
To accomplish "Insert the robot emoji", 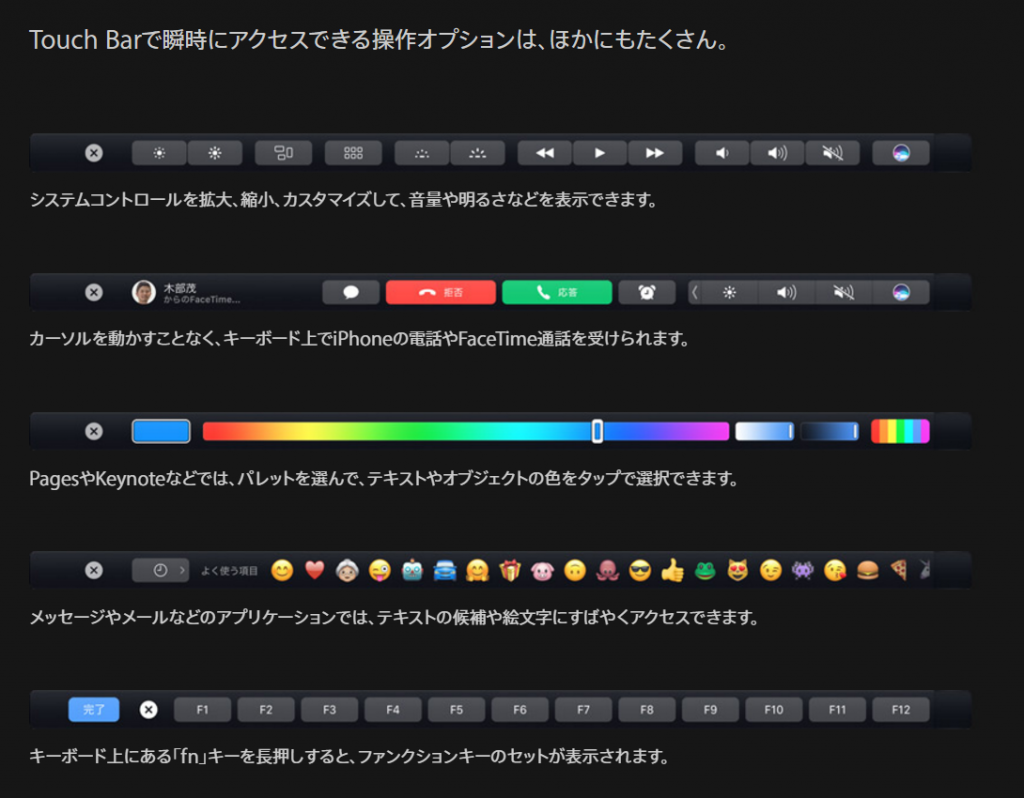I will [x=412, y=571].
